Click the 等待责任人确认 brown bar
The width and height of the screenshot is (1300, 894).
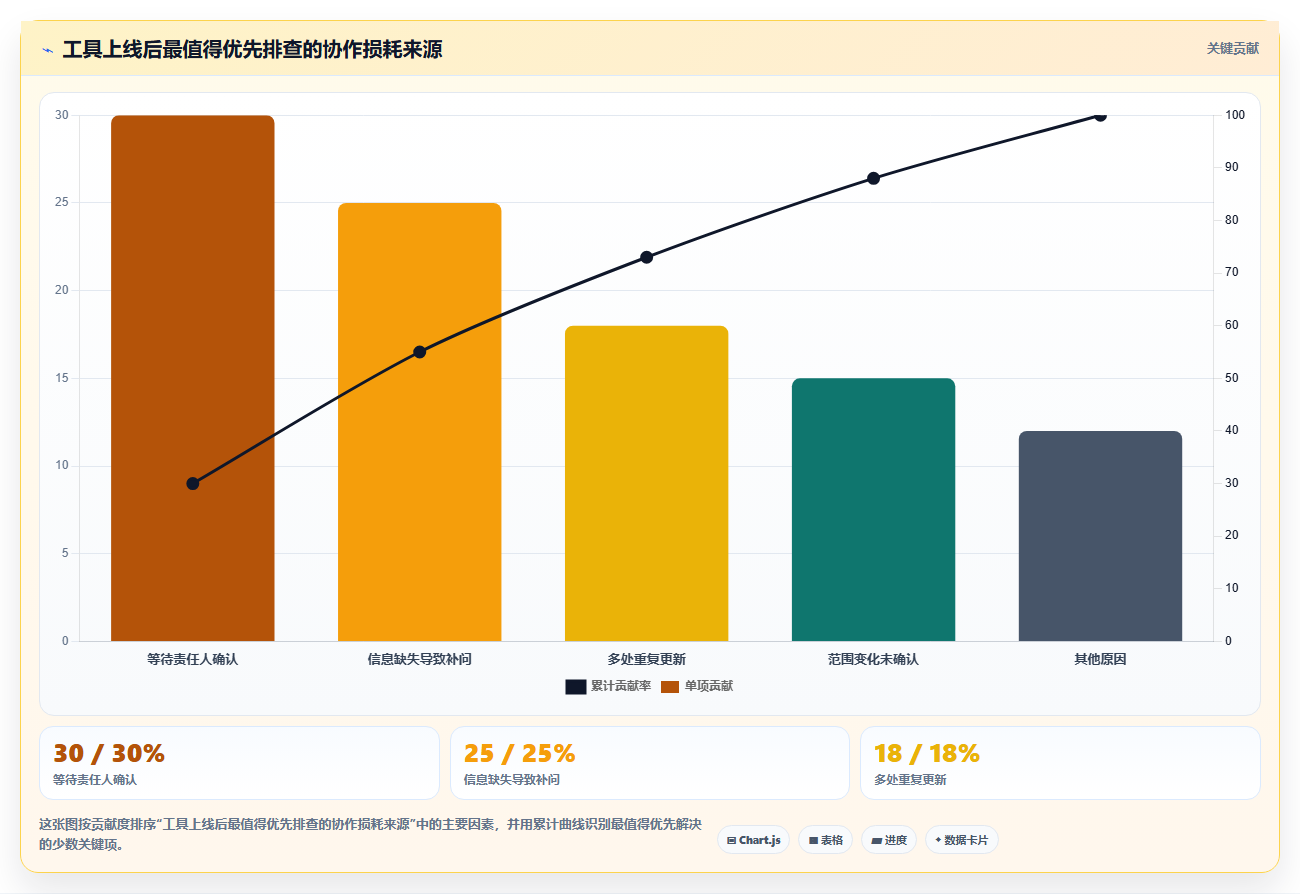[x=192, y=378]
